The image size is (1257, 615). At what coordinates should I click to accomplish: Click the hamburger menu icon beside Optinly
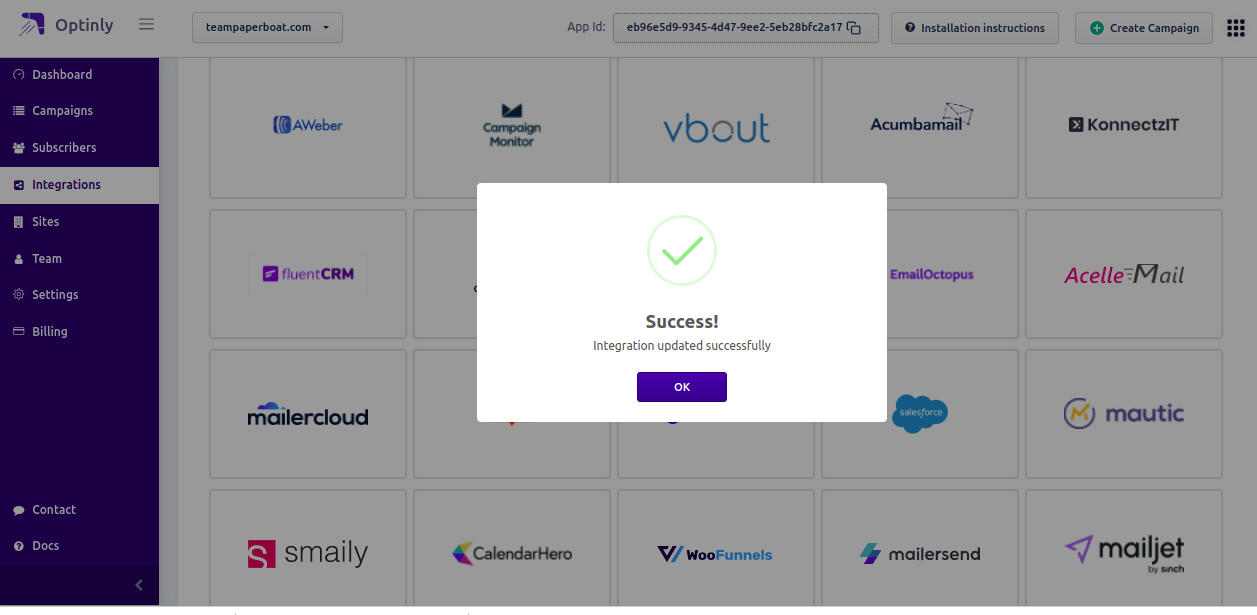pyautogui.click(x=147, y=24)
